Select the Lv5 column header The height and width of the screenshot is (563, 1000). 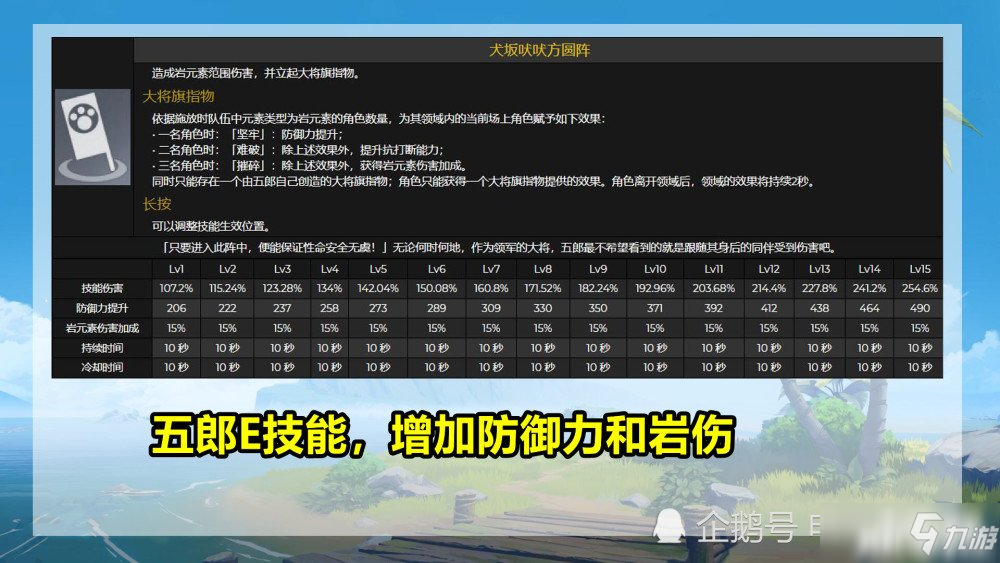pos(378,269)
